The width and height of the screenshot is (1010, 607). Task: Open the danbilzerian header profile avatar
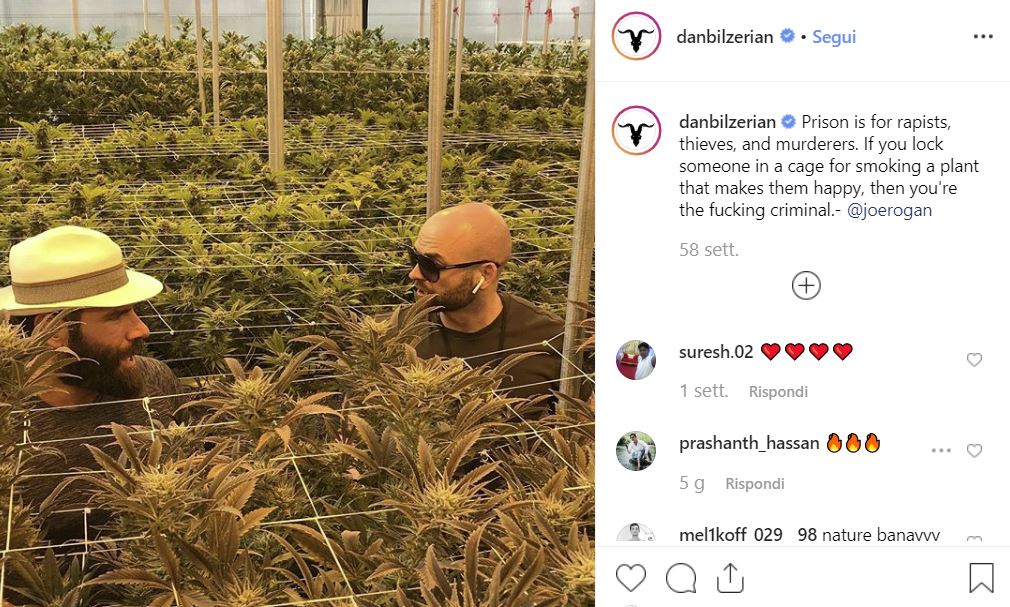(x=636, y=36)
